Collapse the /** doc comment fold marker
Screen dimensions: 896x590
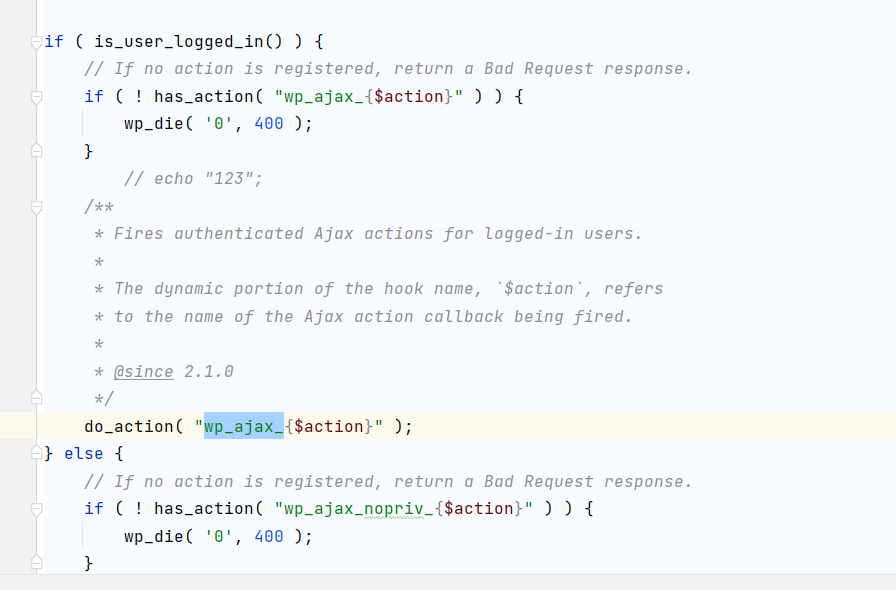(x=36, y=207)
